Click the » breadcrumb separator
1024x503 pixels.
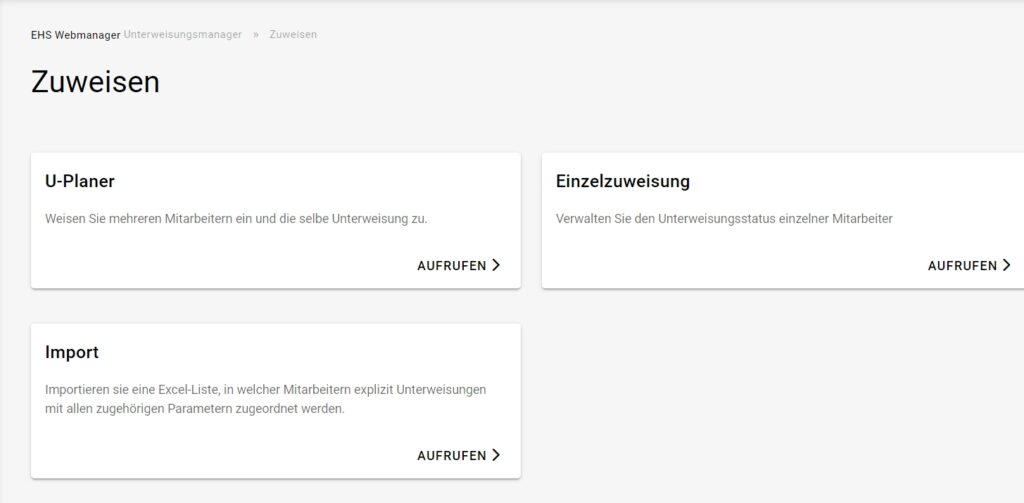(x=256, y=35)
